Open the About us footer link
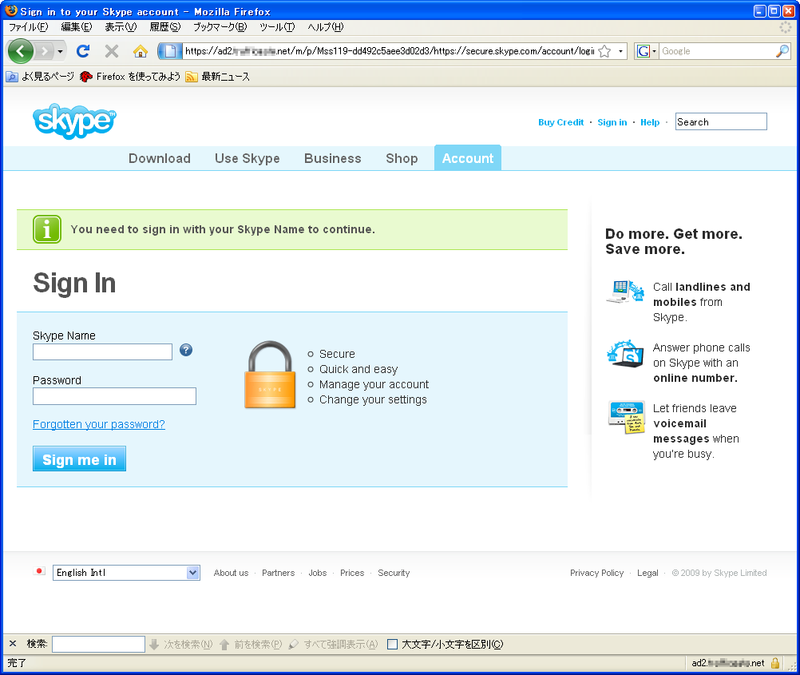This screenshot has height=675, width=800. pyautogui.click(x=231, y=573)
